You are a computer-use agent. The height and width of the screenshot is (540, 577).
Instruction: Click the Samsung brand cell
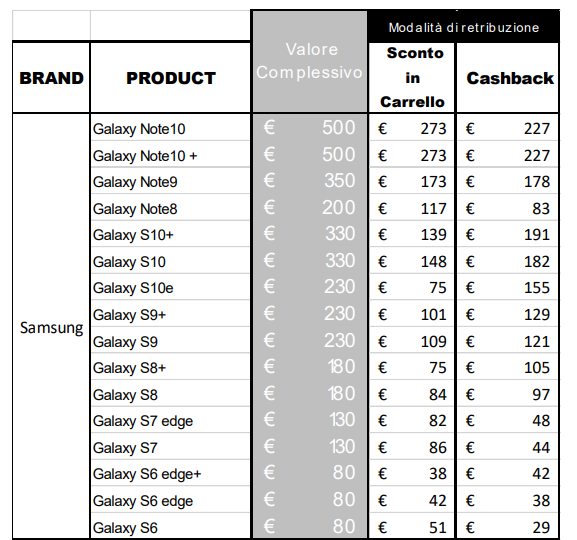pyautogui.click(x=51, y=327)
